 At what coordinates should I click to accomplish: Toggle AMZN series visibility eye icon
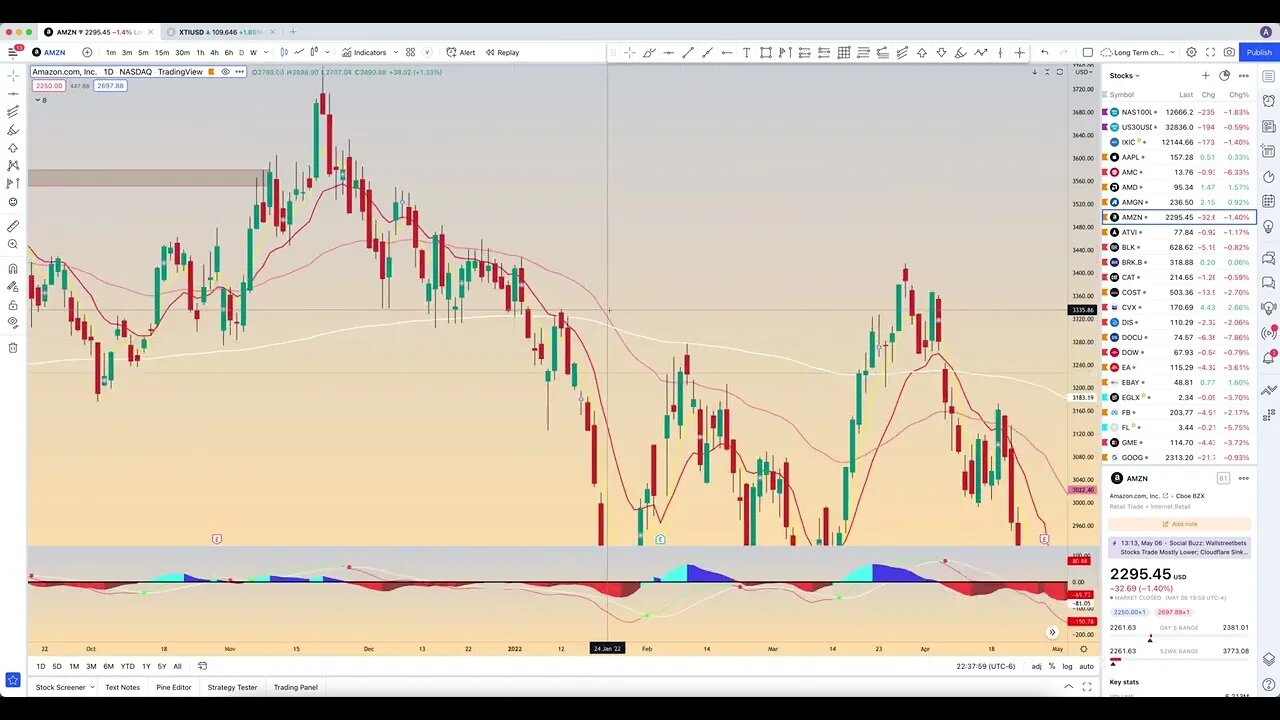[x=226, y=72]
